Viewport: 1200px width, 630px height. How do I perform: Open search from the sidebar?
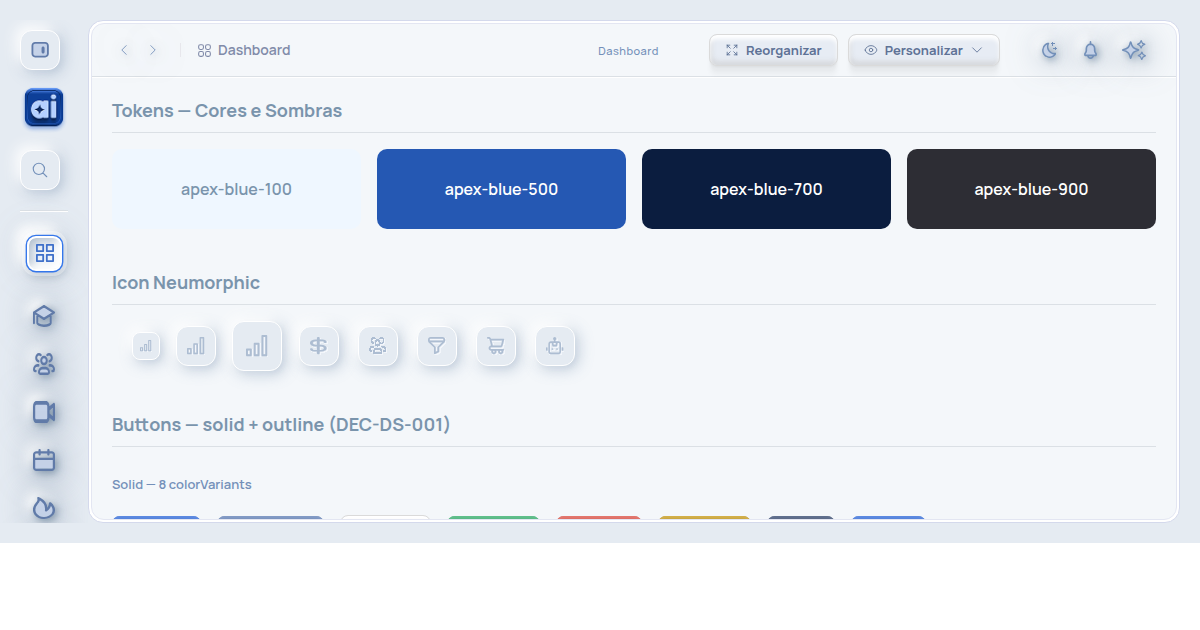click(40, 170)
